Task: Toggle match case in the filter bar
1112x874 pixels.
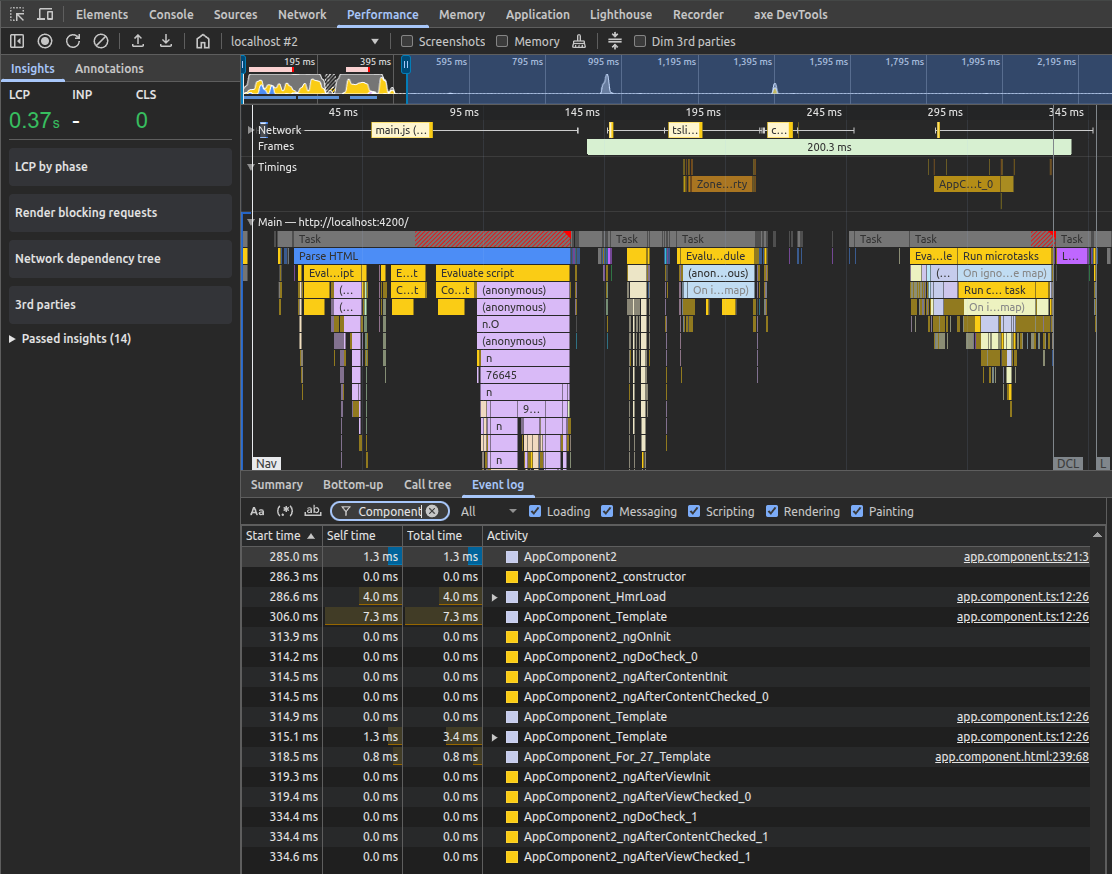Action: [x=257, y=511]
